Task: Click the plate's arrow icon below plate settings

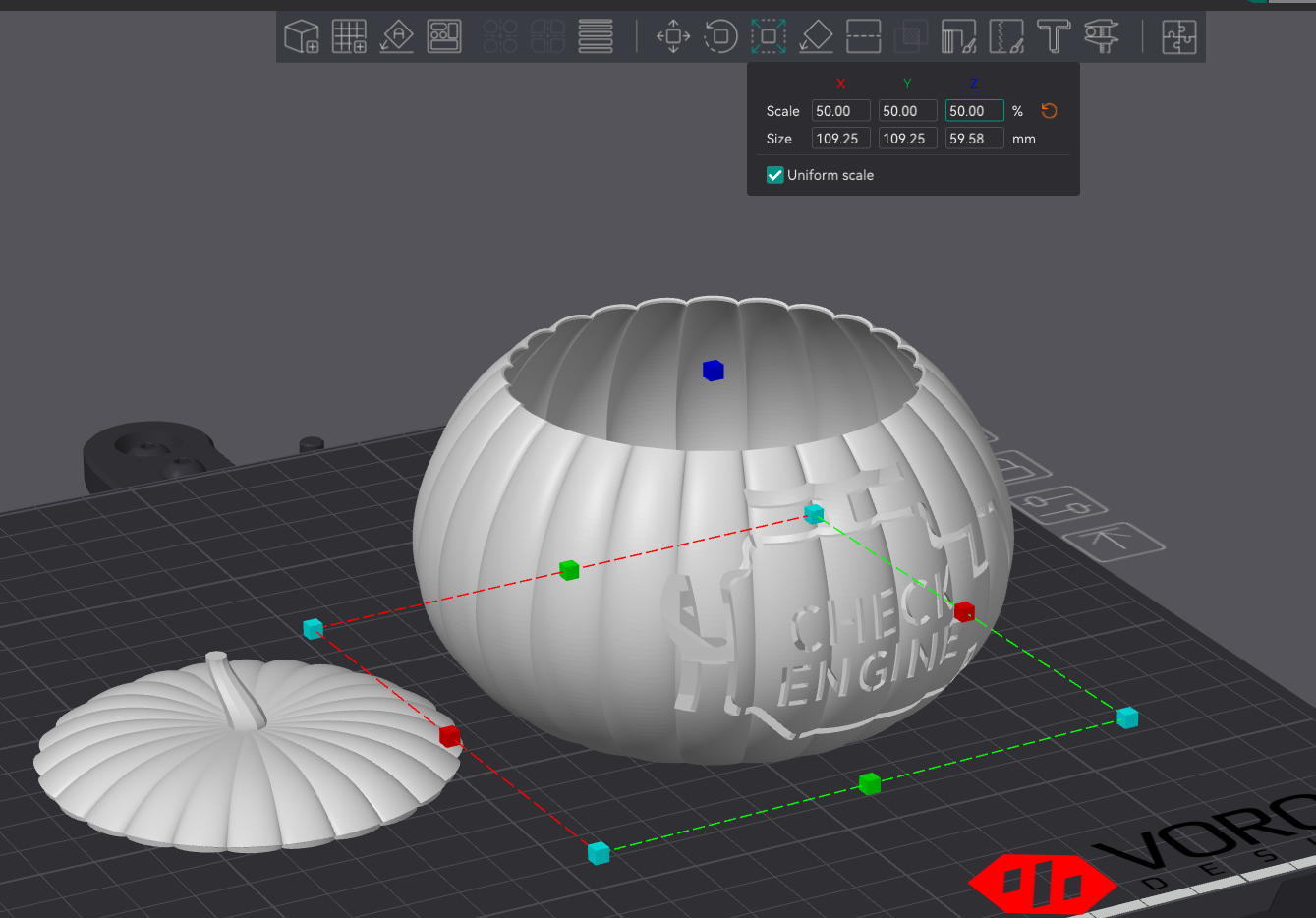Action: coord(1114,541)
